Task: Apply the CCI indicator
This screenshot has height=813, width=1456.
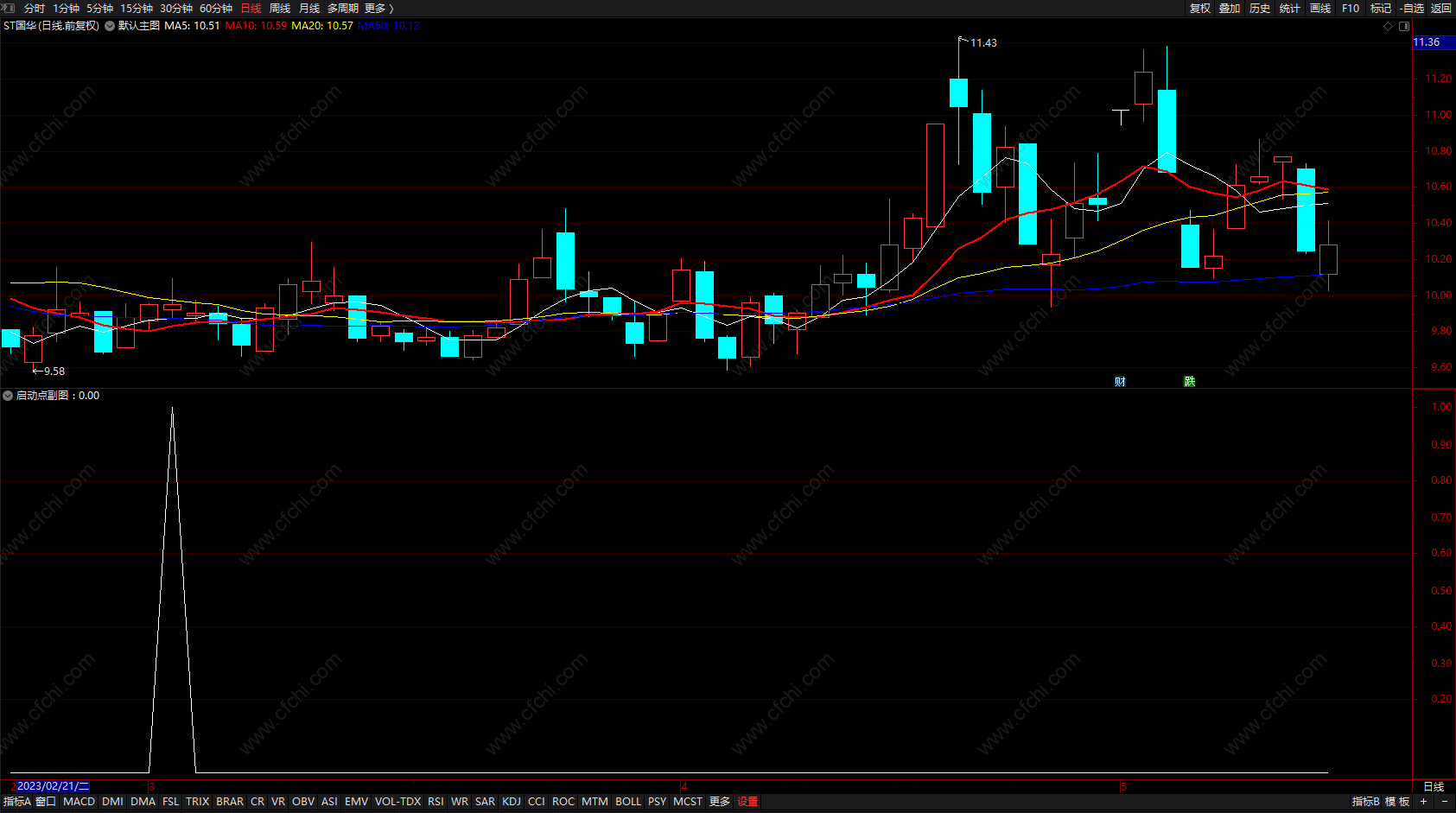Action: coord(537,802)
